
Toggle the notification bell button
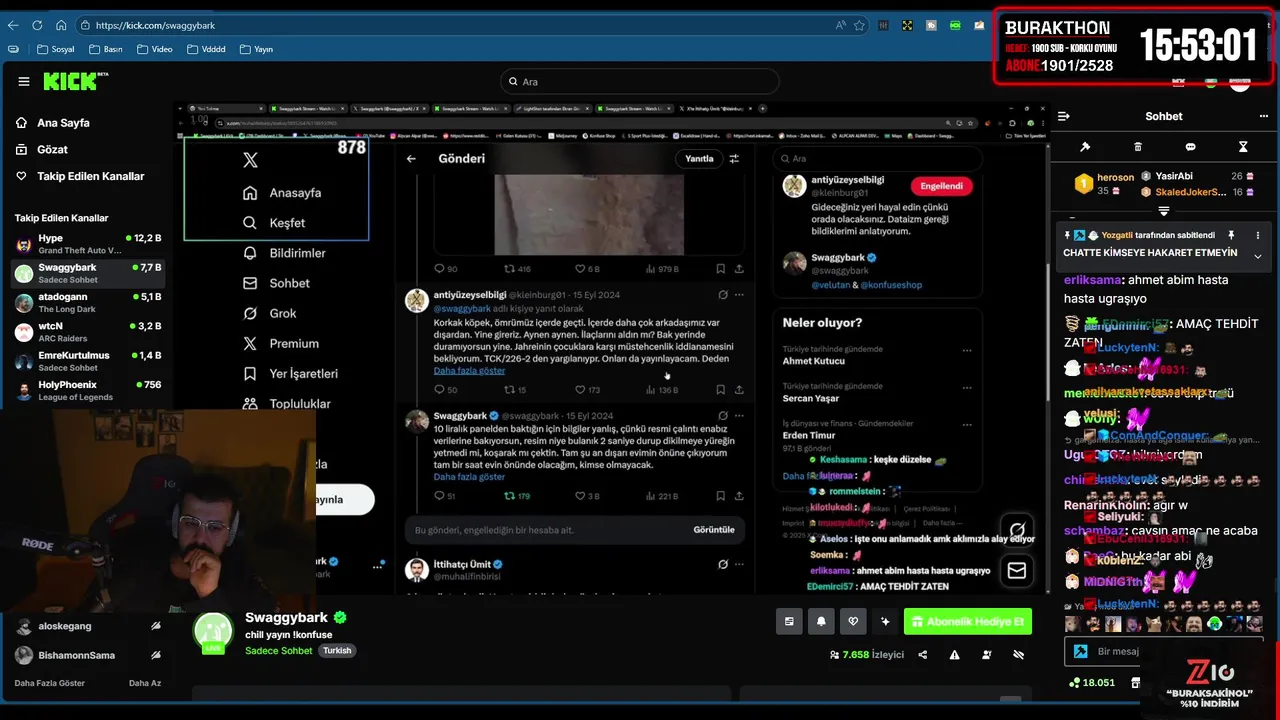tap(821, 621)
